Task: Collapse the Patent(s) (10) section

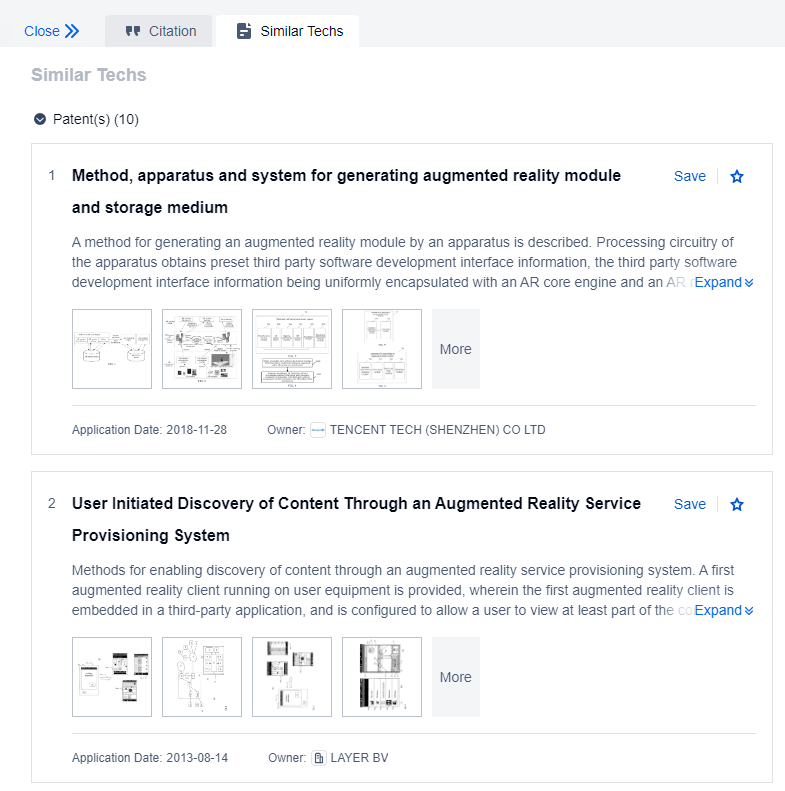Action: click(40, 119)
